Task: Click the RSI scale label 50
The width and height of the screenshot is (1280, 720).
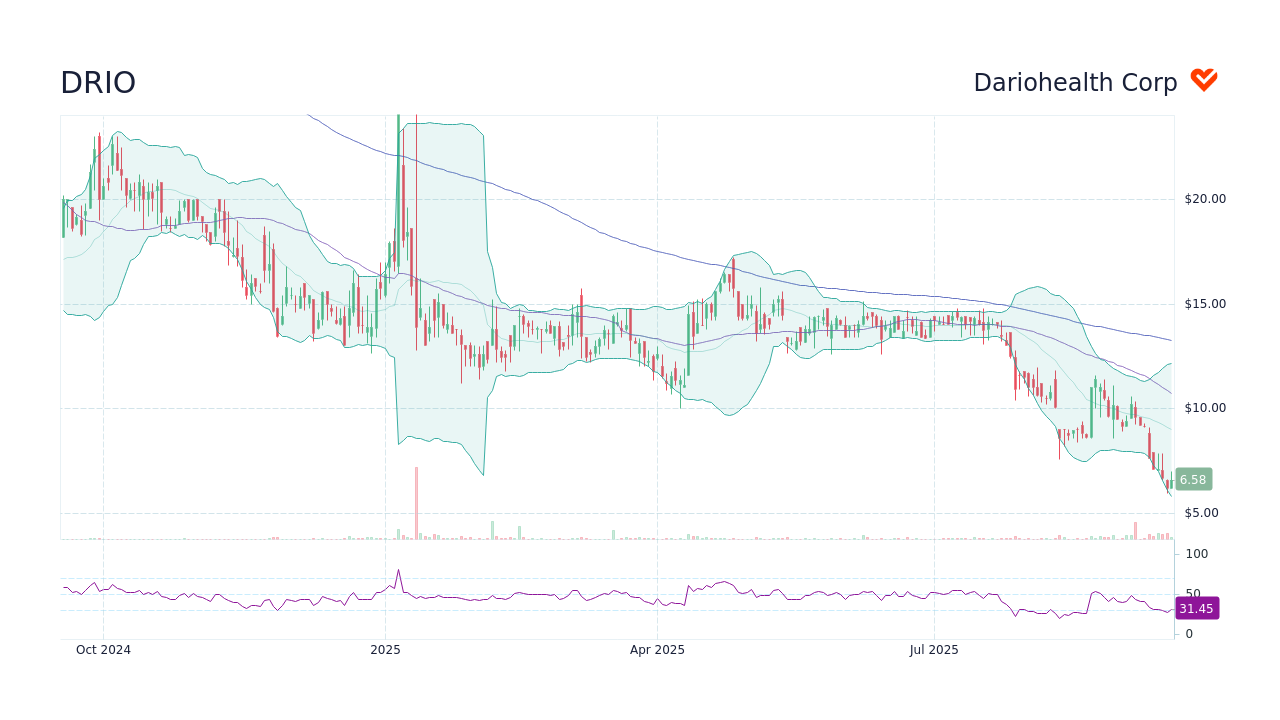Action: tap(1193, 594)
